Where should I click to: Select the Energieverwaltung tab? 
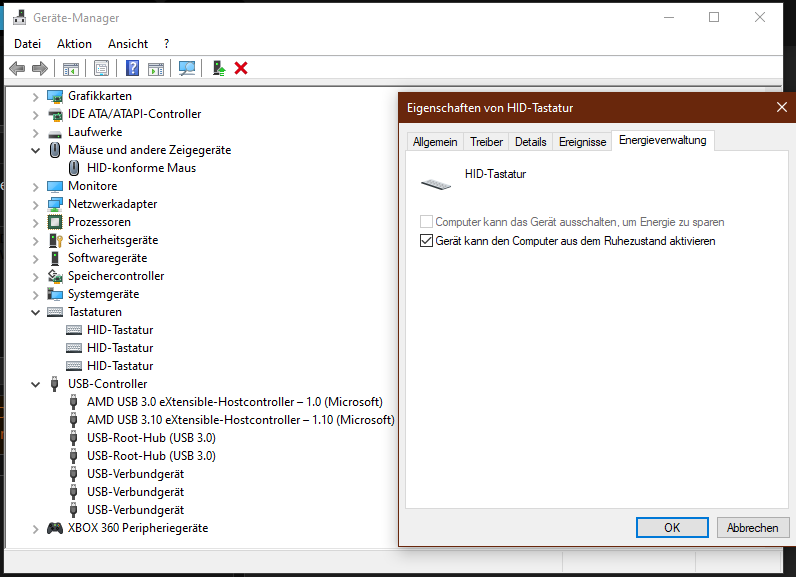click(663, 140)
